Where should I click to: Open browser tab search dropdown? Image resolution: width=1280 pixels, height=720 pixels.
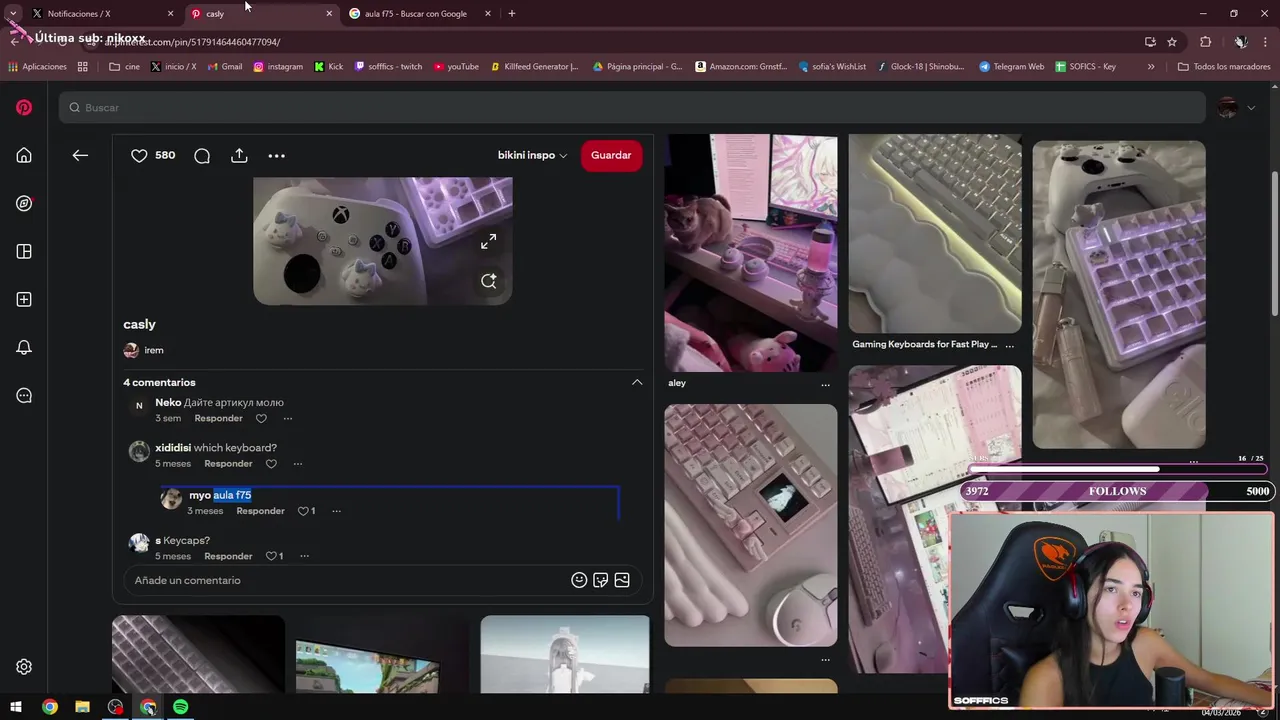click(x=13, y=13)
